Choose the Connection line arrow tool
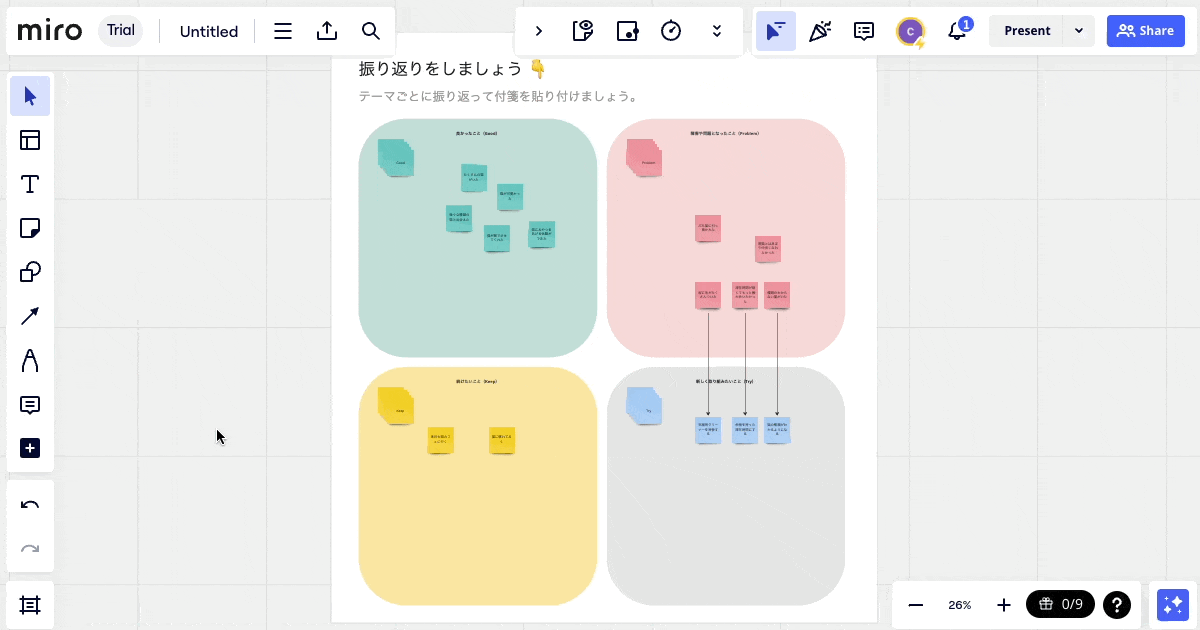The image size is (1200, 630). point(30,316)
